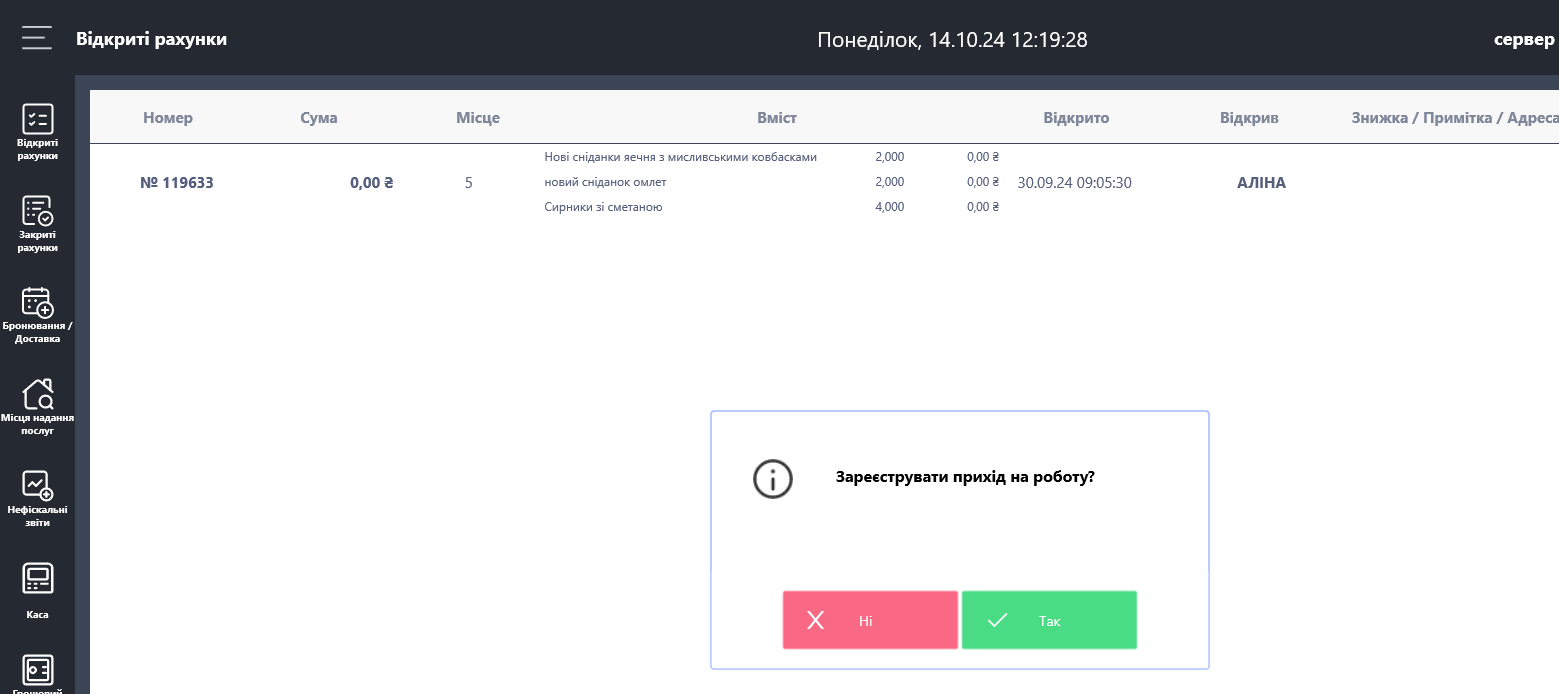The height and width of the screenshot is (694, 1559).
Task: Select order № 119633 row
Action: (177, 183)
